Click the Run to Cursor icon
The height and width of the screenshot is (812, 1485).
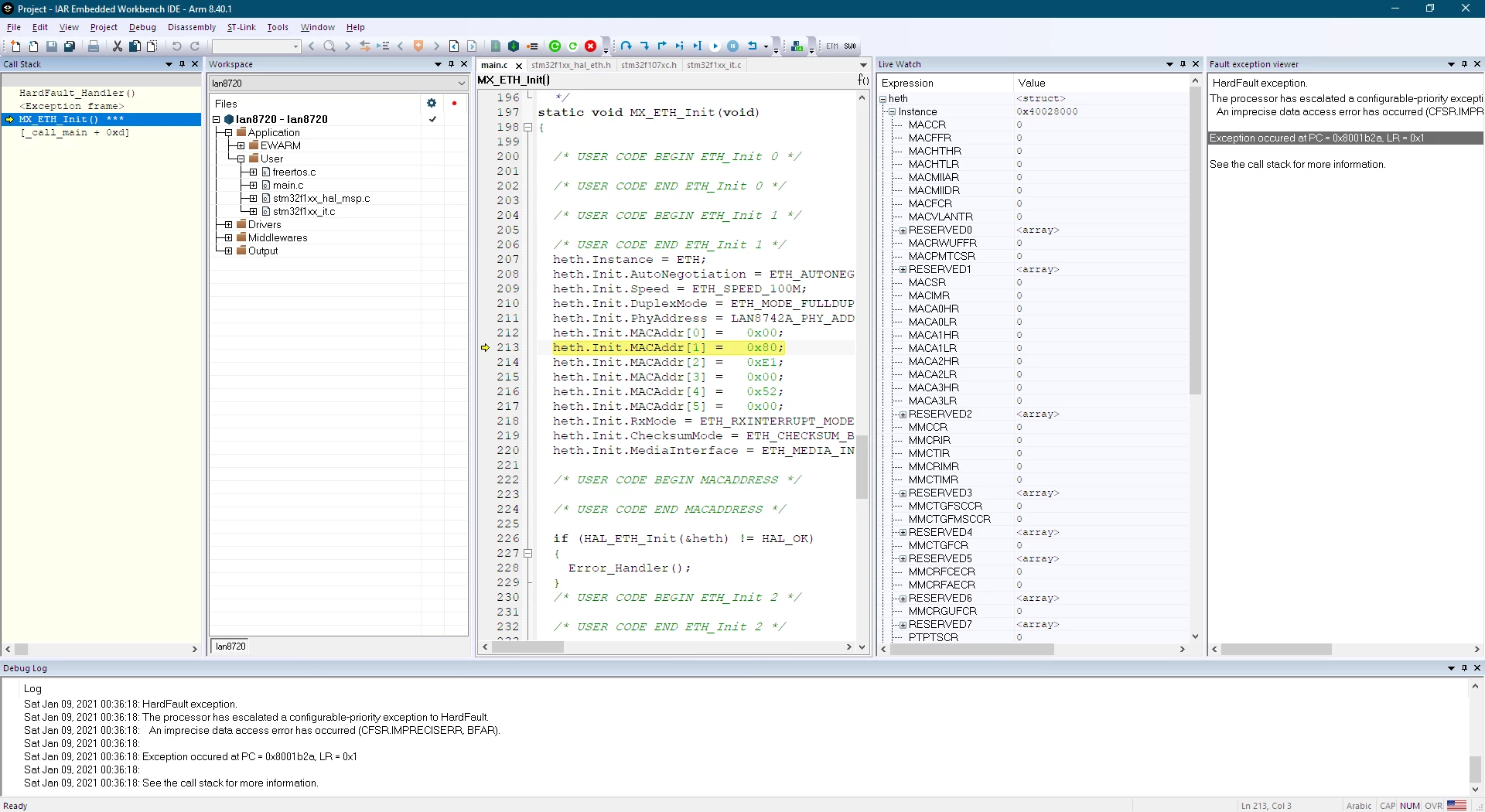698,46
